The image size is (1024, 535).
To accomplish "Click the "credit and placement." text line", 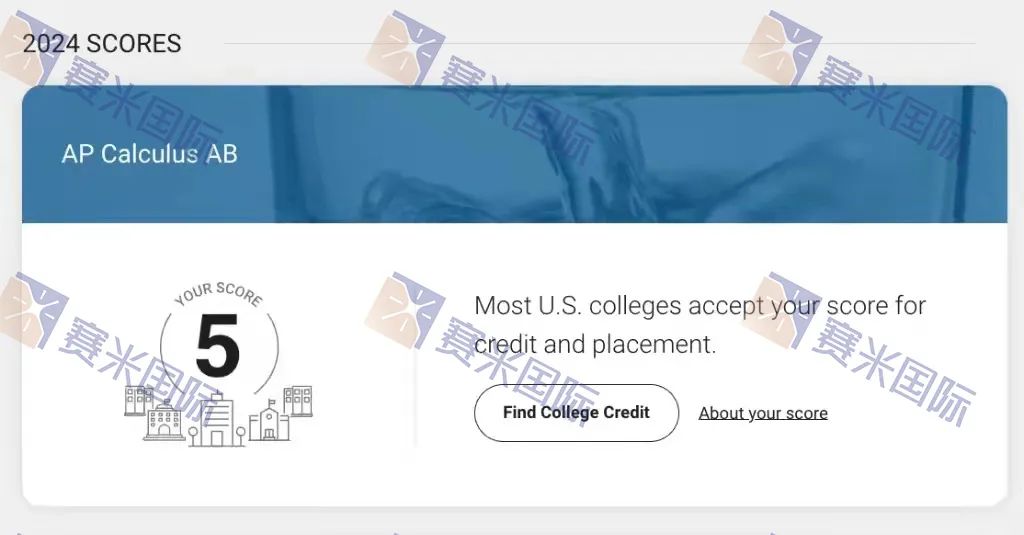I will 595,344.
